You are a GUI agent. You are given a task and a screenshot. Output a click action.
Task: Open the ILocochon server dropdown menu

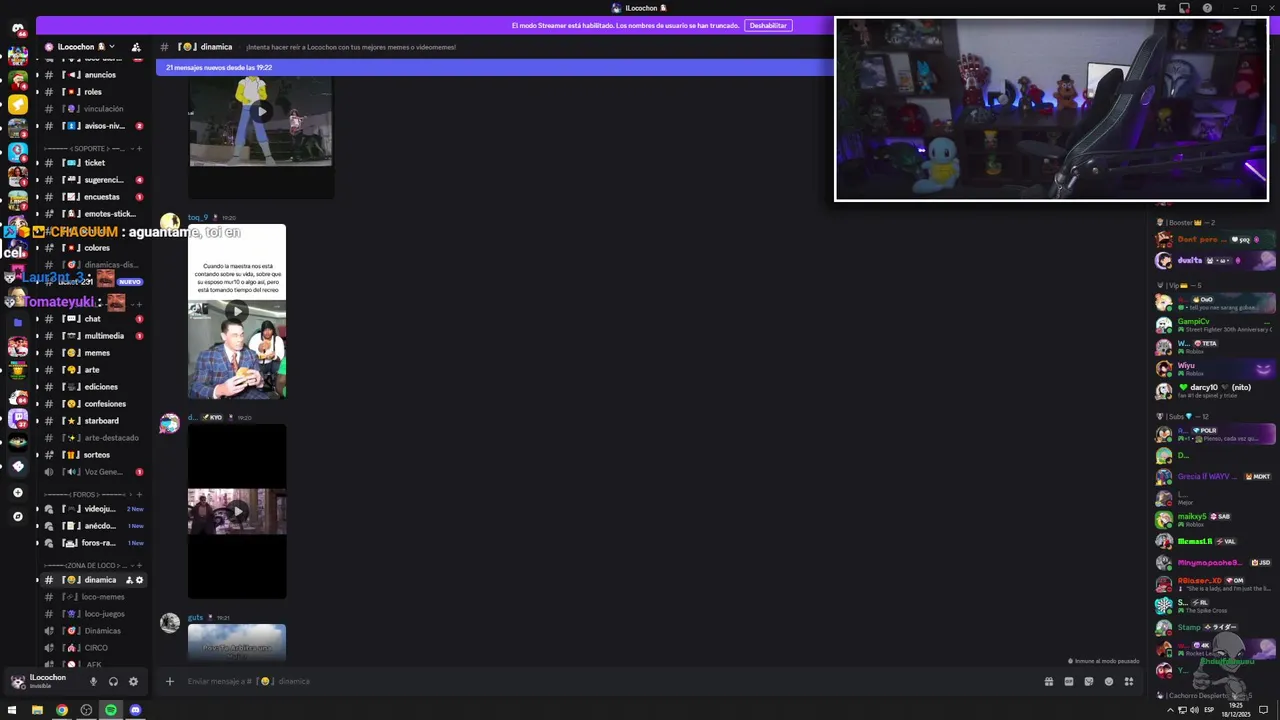80,47
